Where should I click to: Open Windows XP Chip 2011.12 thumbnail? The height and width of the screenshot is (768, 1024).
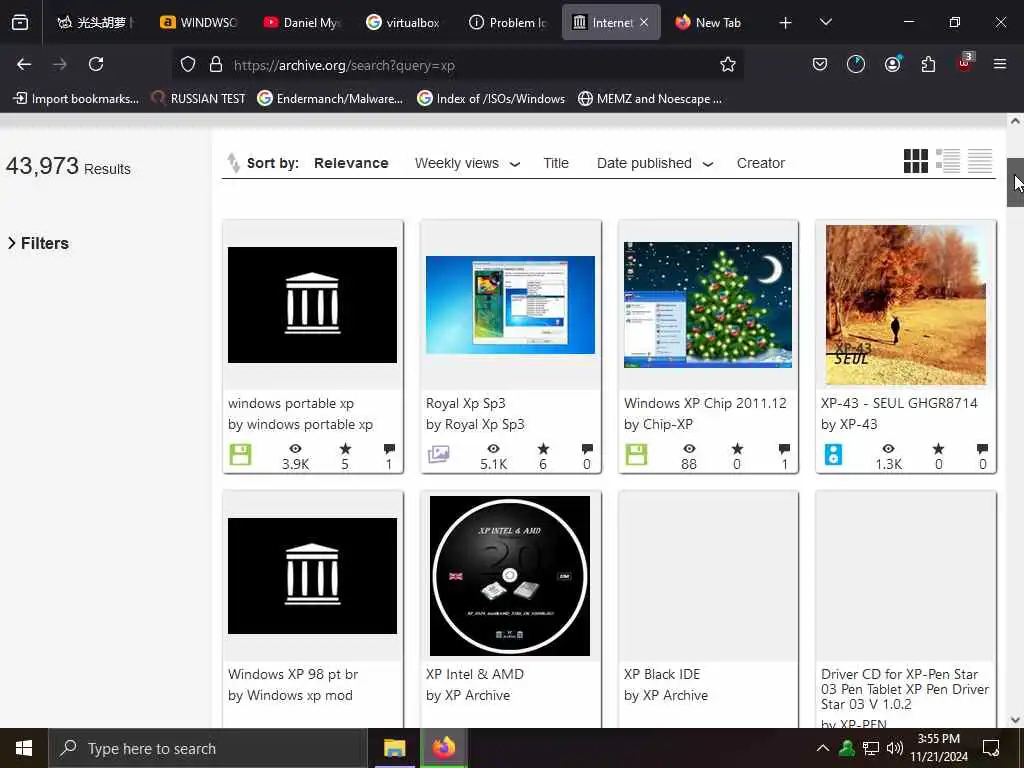[708, 304]
